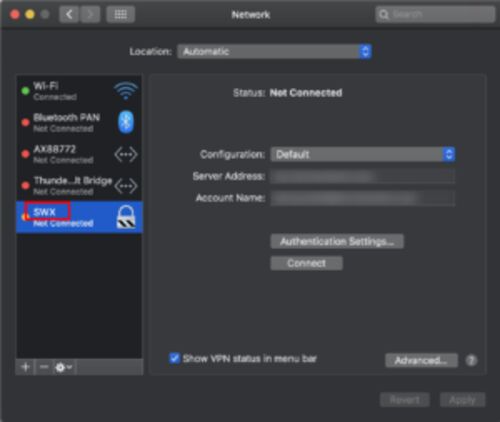Click the Revert button
The width and height of the screenshot is (500, 422).
pyautogui.click(x=405, y=400)
